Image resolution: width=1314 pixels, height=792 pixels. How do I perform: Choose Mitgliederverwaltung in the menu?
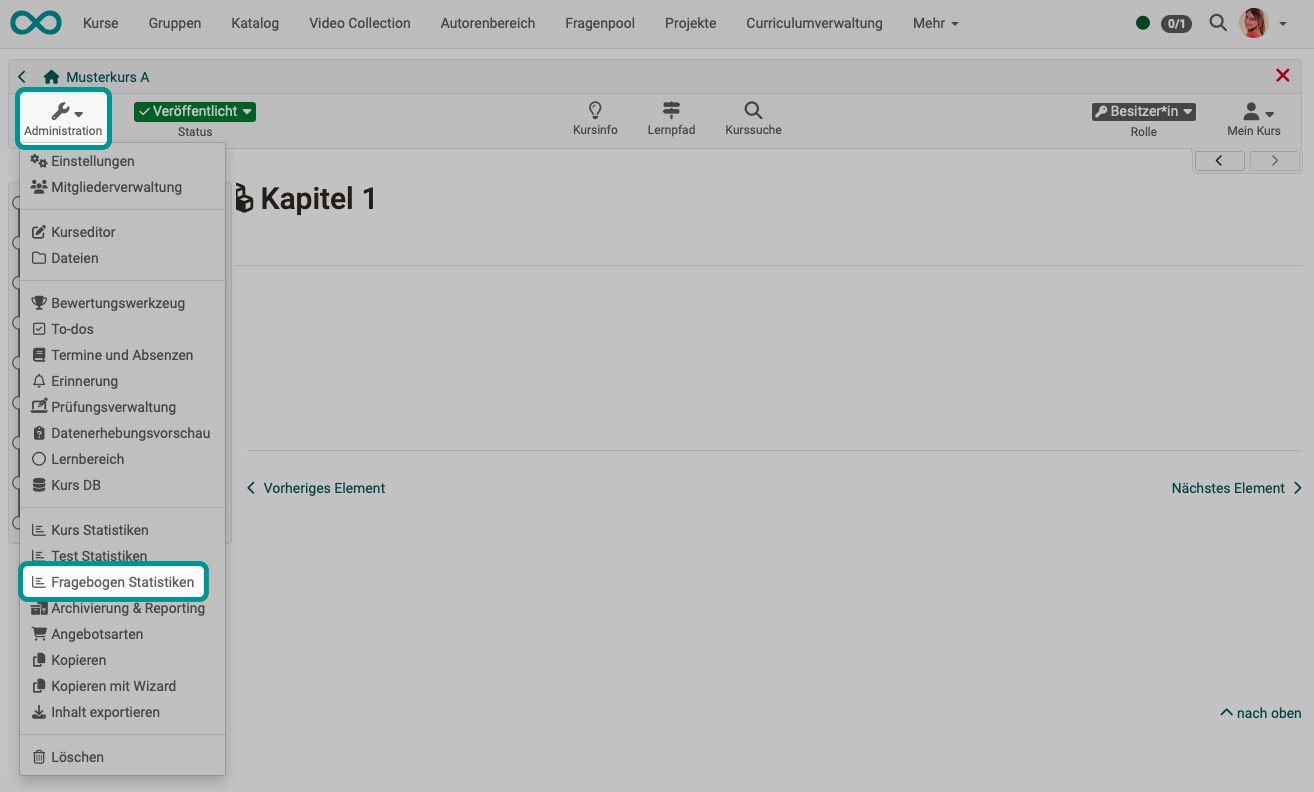point(116,187)
